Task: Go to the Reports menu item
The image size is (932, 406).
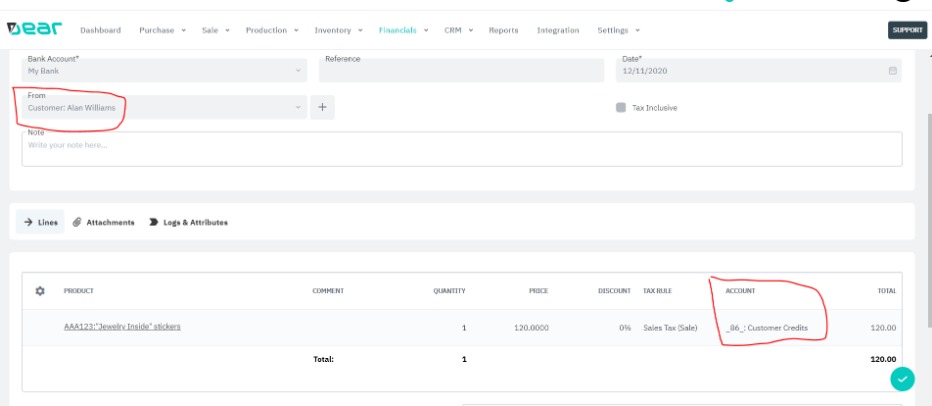Action: (x=503, y=30)
